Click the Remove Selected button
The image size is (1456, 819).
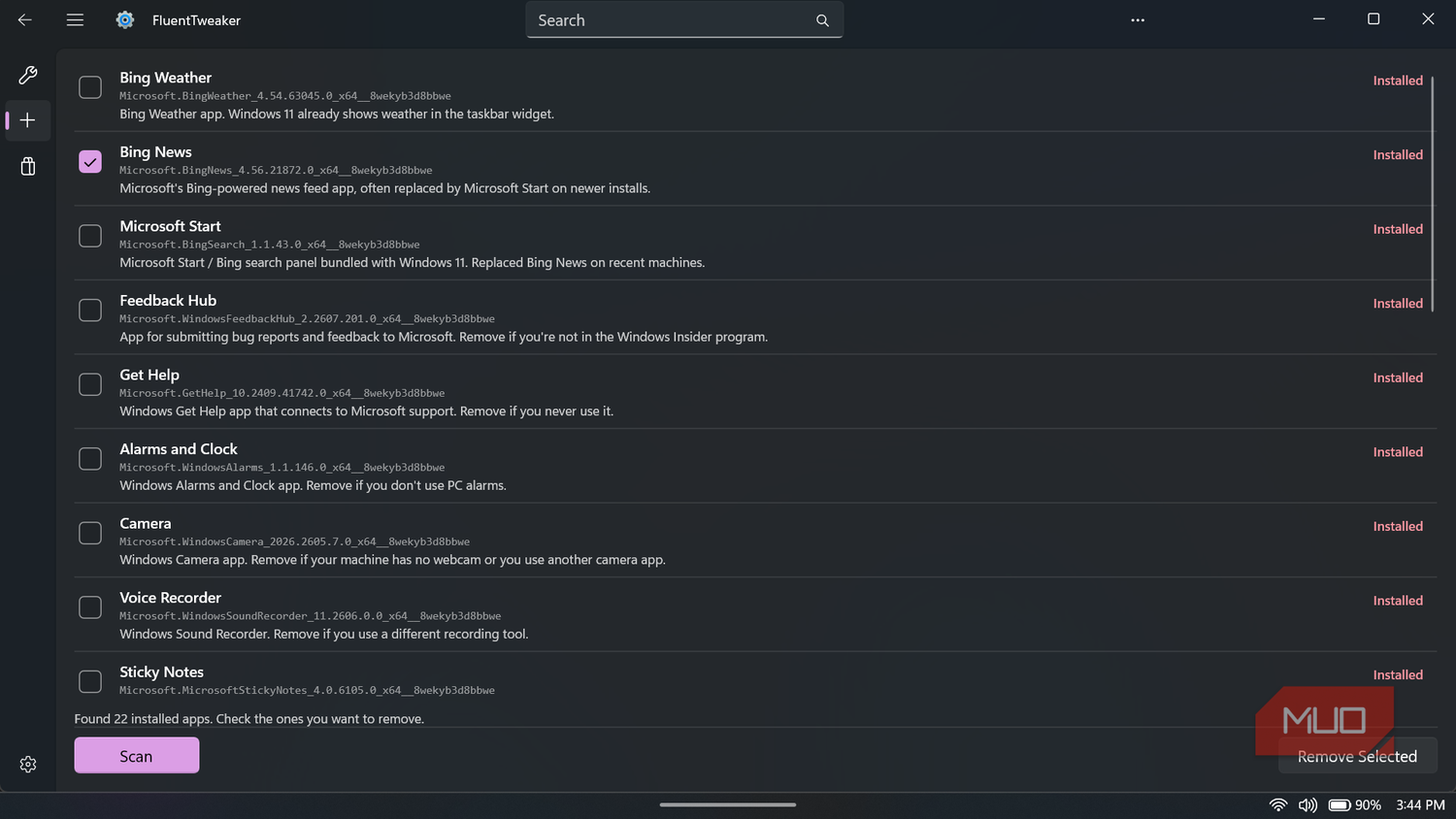pos(1357,756)
